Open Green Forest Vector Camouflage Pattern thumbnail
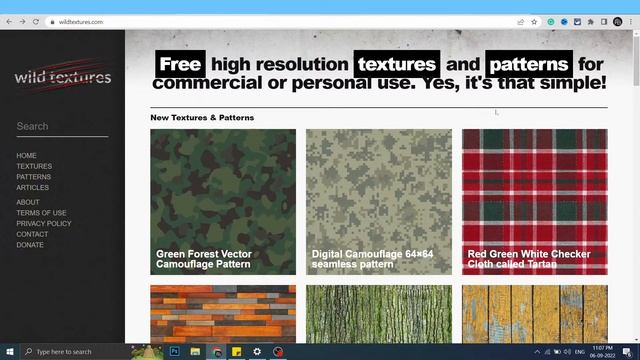Image resolution: width=640 pixels, height=360 pixels. click(223, 202)
